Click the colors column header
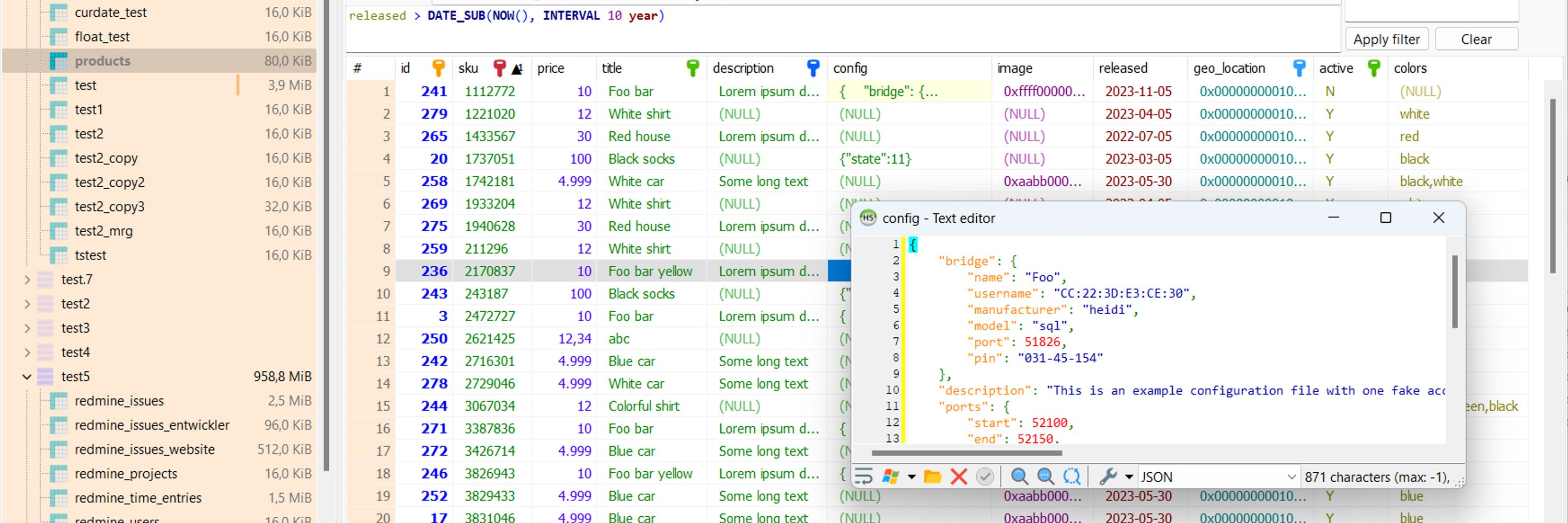 (1457, 68)
